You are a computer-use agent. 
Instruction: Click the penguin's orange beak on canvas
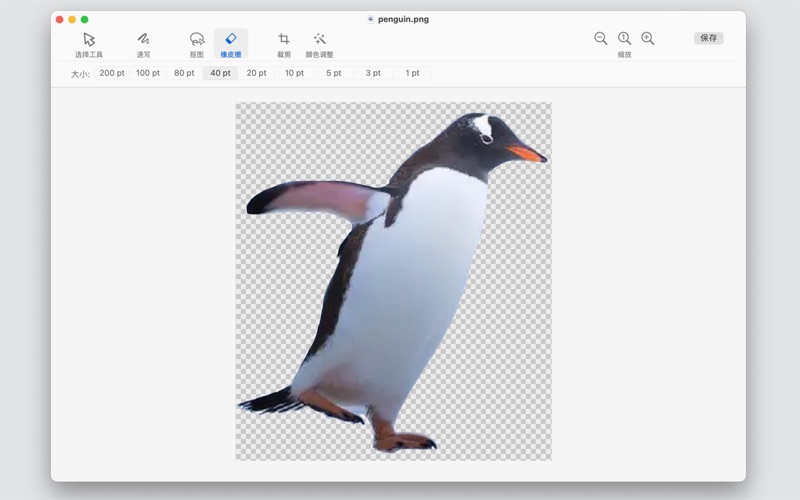pyautogui.click(x=525, y=154)
